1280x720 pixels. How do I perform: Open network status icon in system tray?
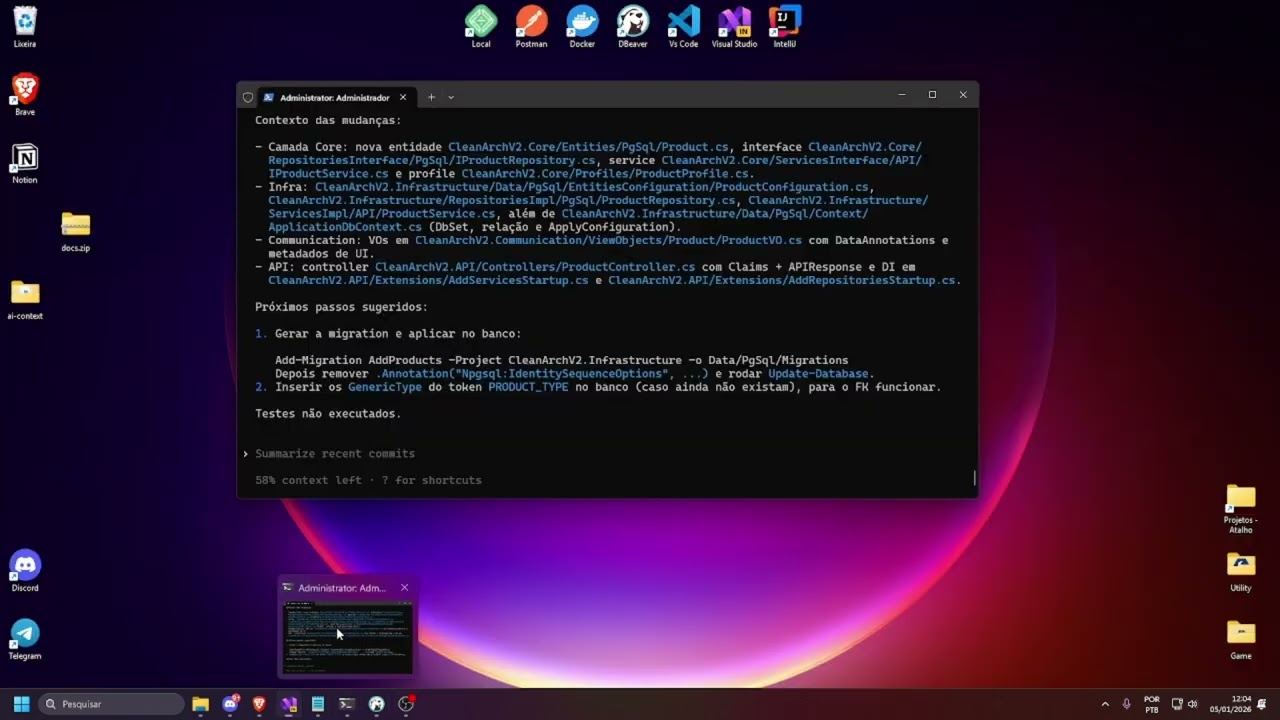1177,704
